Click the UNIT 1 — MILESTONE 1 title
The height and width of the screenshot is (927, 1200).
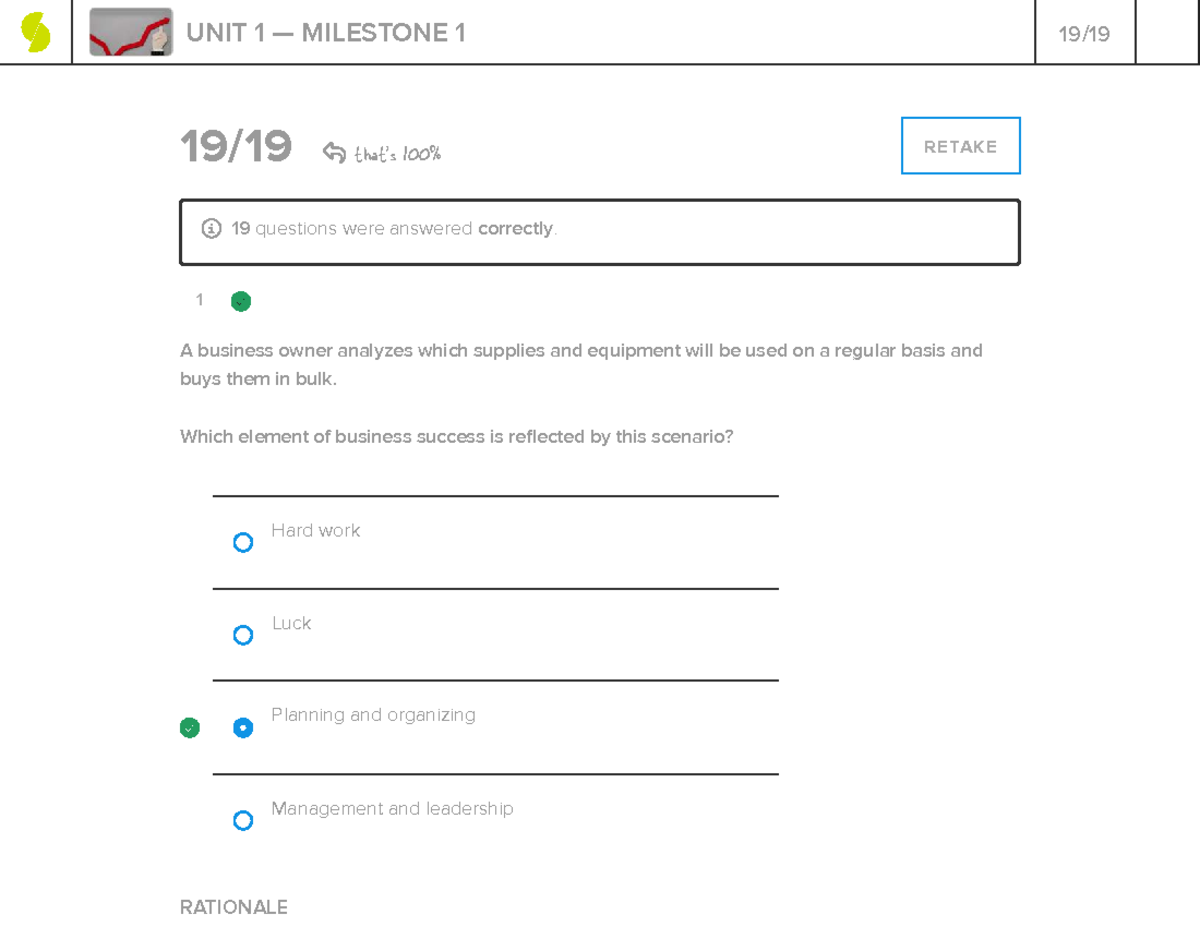pos(326,33)
